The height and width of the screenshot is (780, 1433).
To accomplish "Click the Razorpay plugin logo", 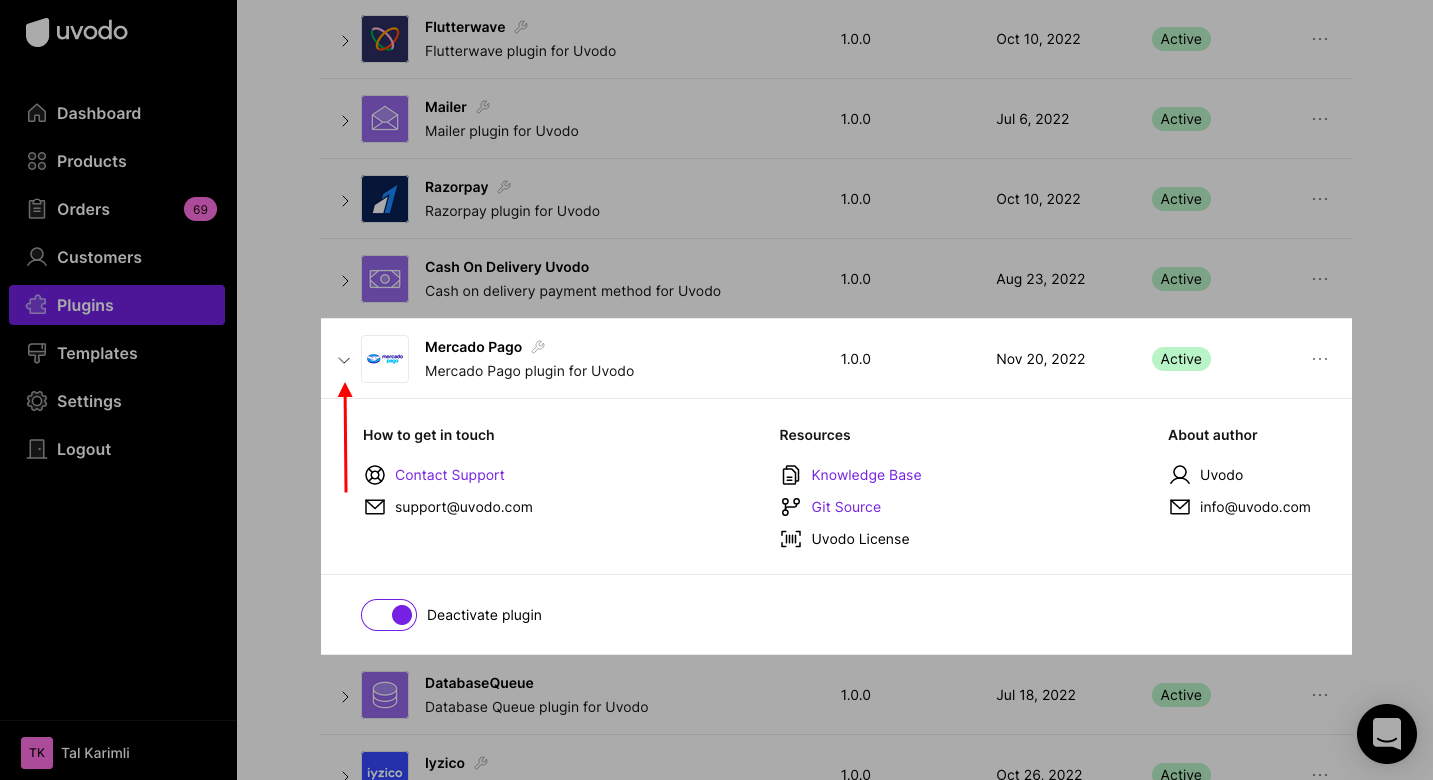I will pyautogui.click(x=385, y=199).
